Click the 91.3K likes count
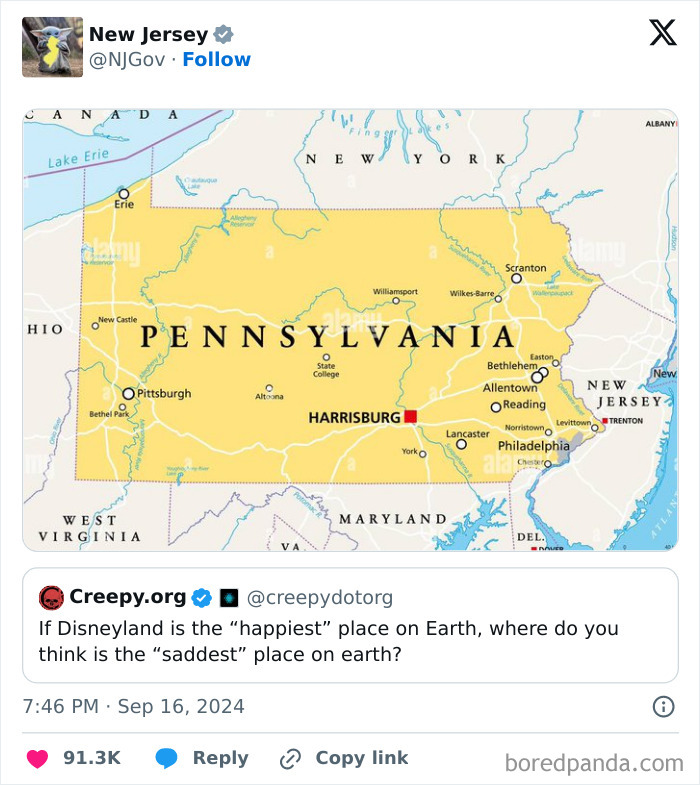700x785 pixels. (92, 758)
